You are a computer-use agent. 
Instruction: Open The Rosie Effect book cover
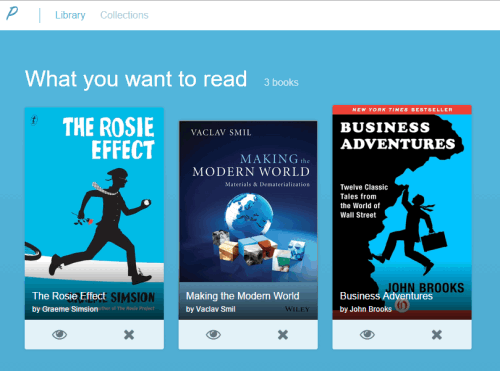pyautogui.click(x=94, y=213)
